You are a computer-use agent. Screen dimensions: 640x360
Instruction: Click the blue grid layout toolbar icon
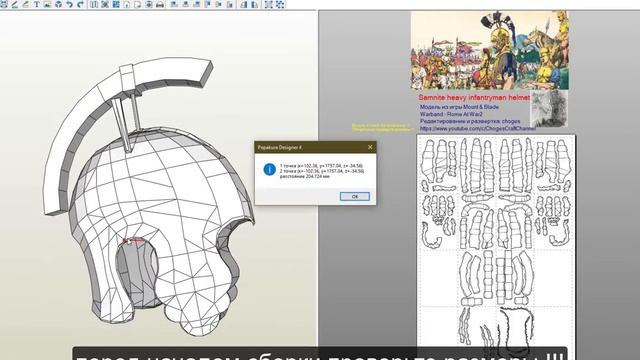pyautogui.click(x=116, y=4)
